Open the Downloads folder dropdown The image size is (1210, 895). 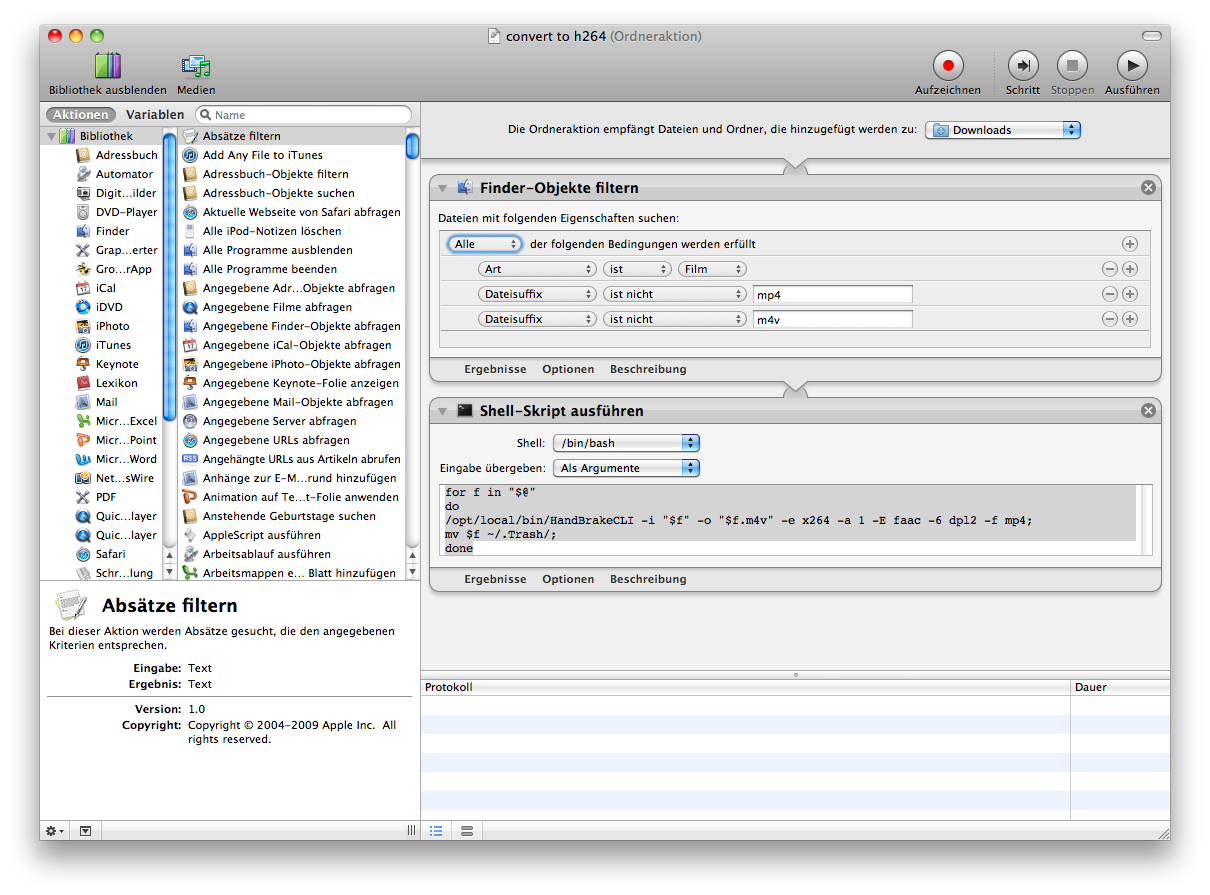click(1003, 130)
